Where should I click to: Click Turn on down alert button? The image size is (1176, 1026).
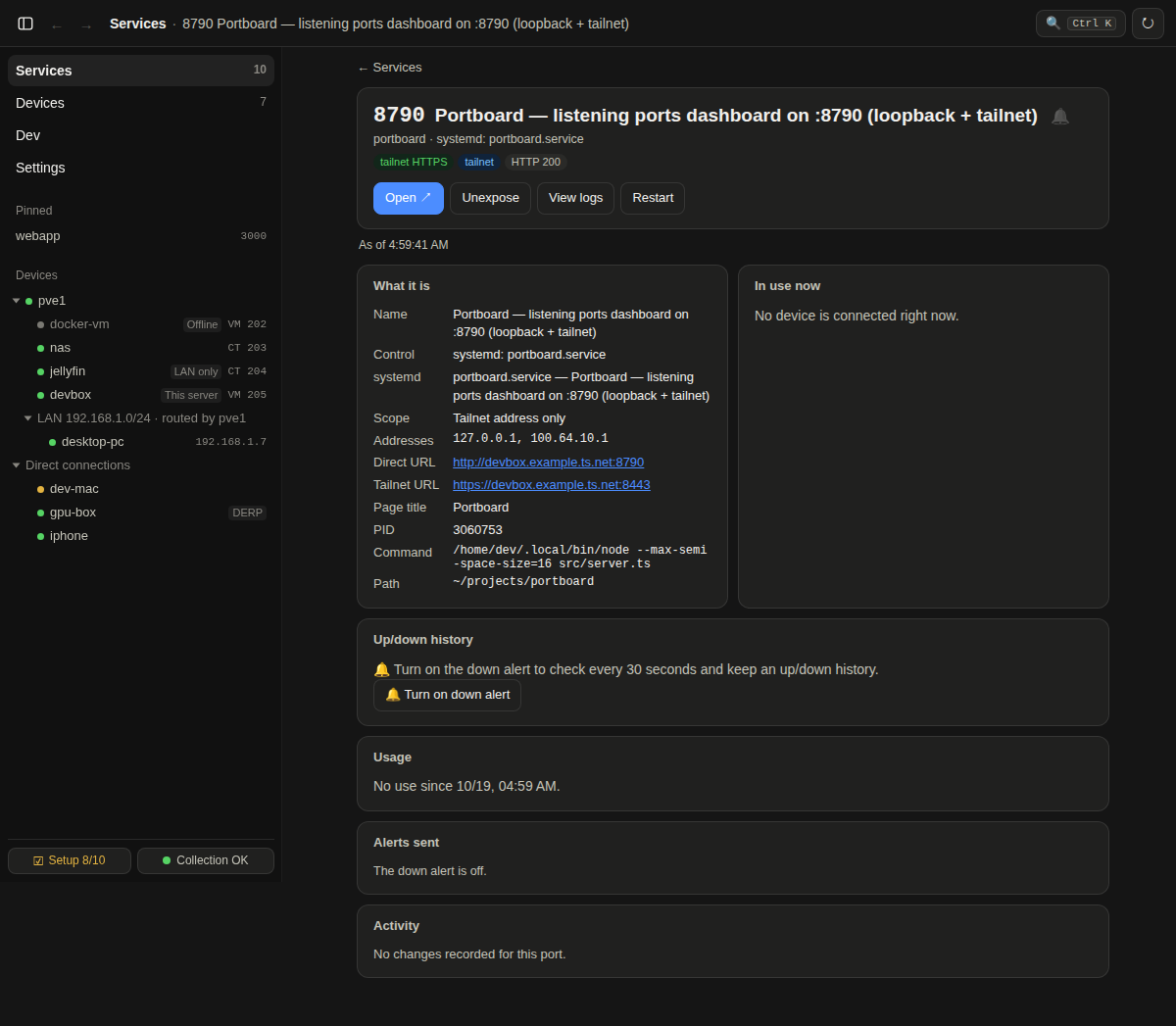point(447,695)
